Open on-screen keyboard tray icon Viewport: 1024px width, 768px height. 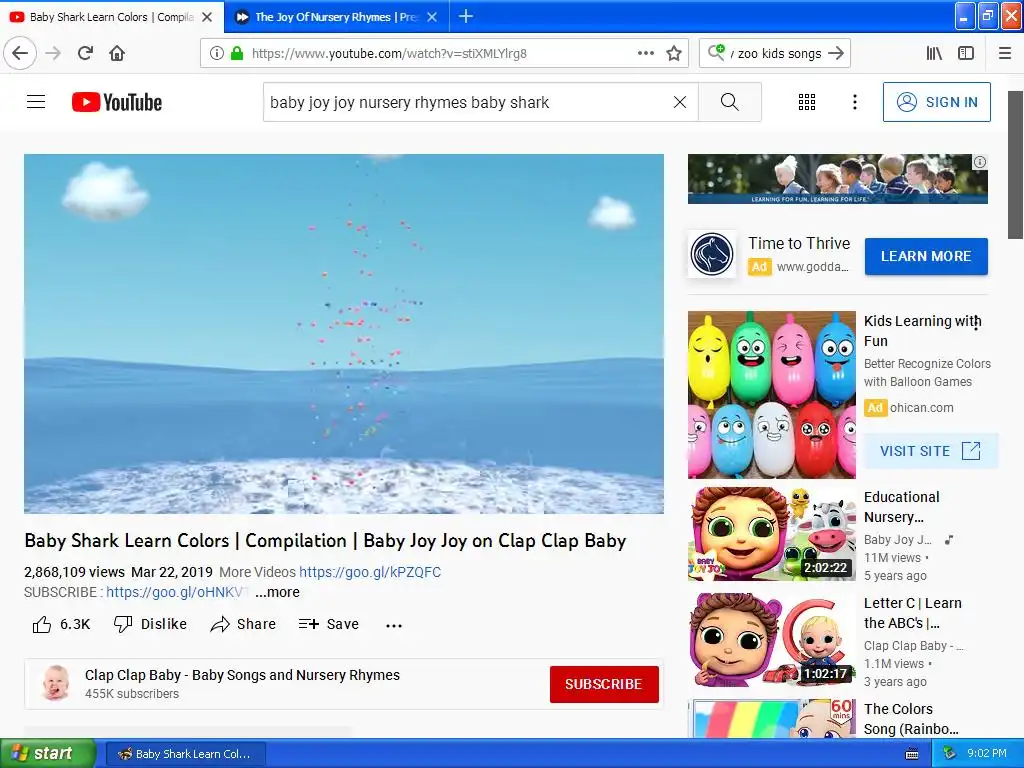coord(912,754)
